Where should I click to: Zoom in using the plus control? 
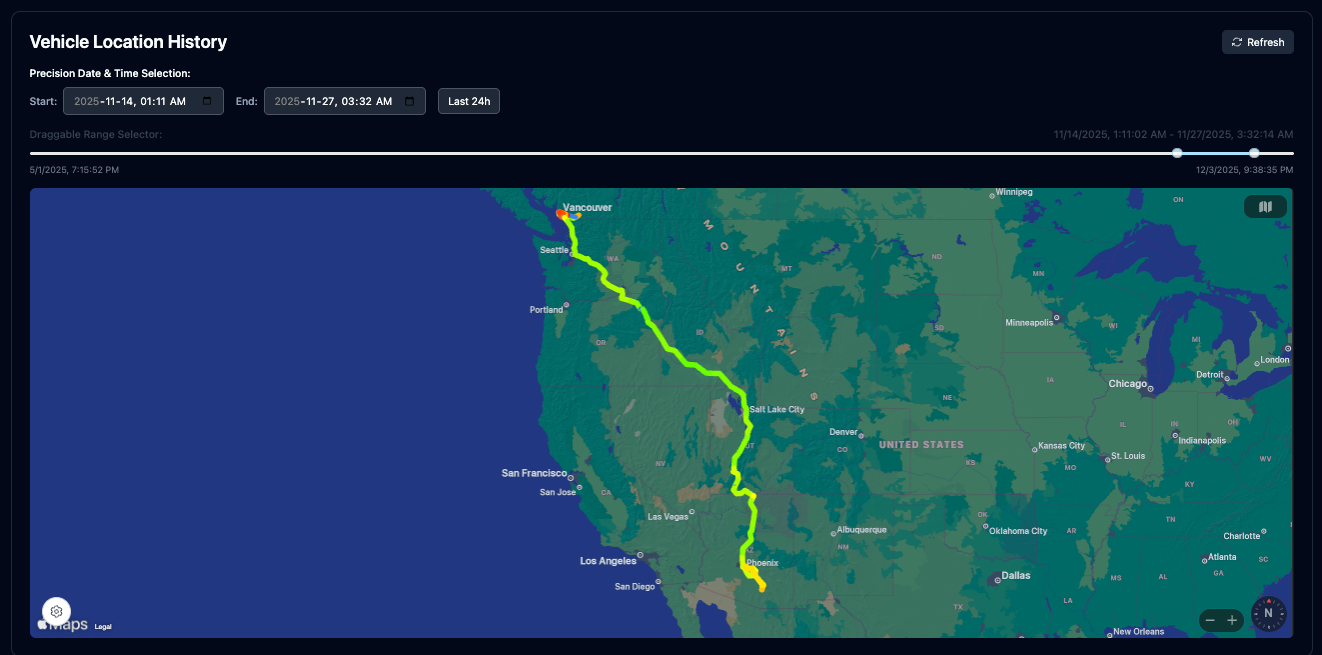pos(1233,620)
